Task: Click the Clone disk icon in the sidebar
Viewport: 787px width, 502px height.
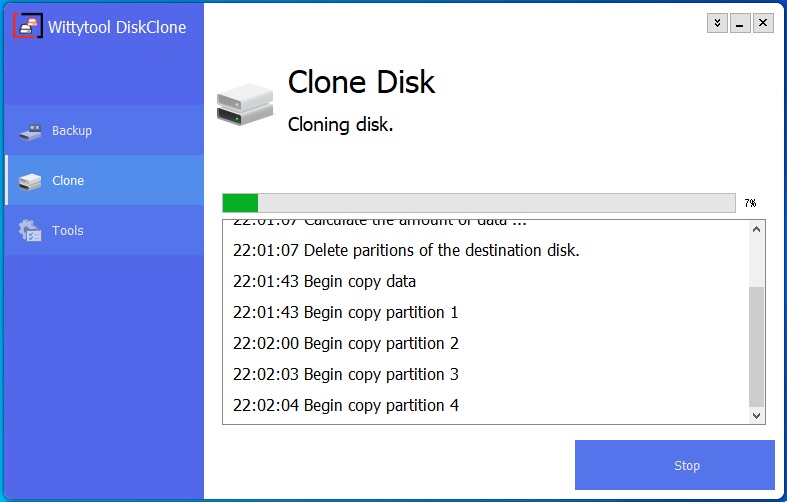Action: click(30, 181)
